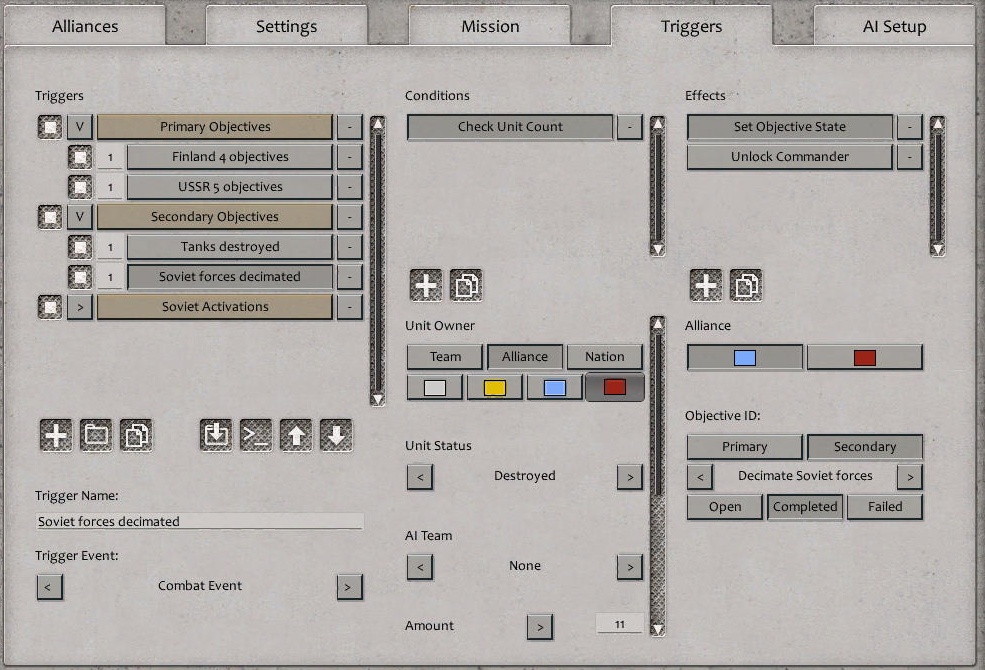Viewport: 985px width, 670px height.
Task: Add a new trigger folder
Action: (96, 435)
